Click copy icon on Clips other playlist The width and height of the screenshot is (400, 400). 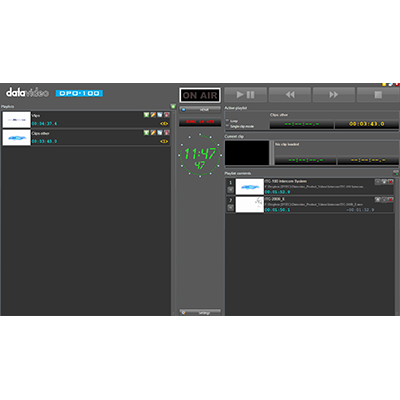click(160, 133)
